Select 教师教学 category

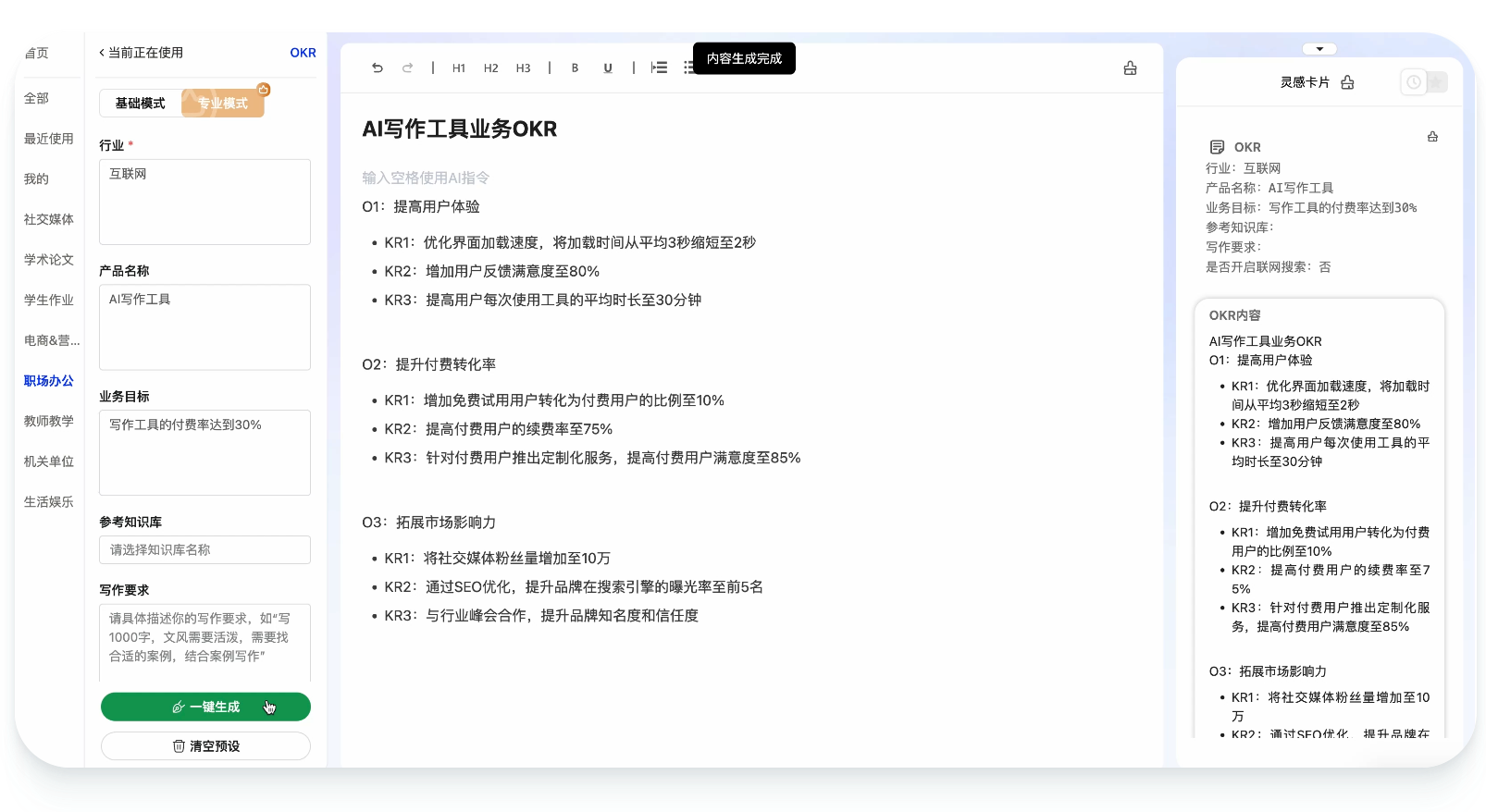coord(48,421)
